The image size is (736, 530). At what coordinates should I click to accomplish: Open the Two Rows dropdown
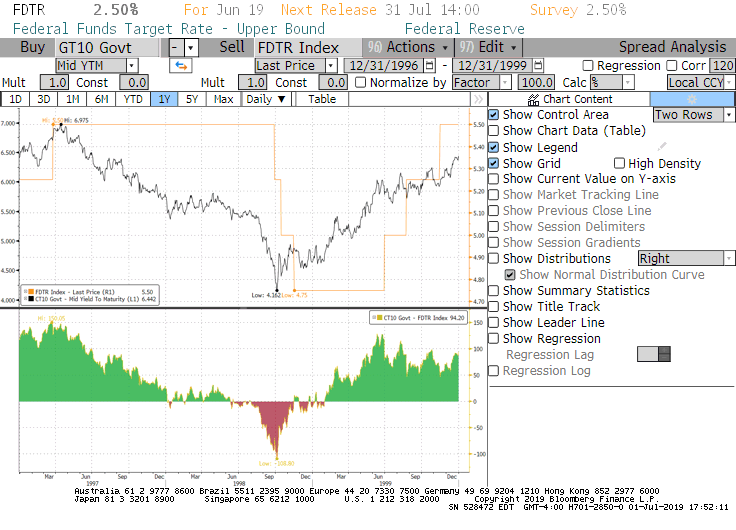coord(693,115)
